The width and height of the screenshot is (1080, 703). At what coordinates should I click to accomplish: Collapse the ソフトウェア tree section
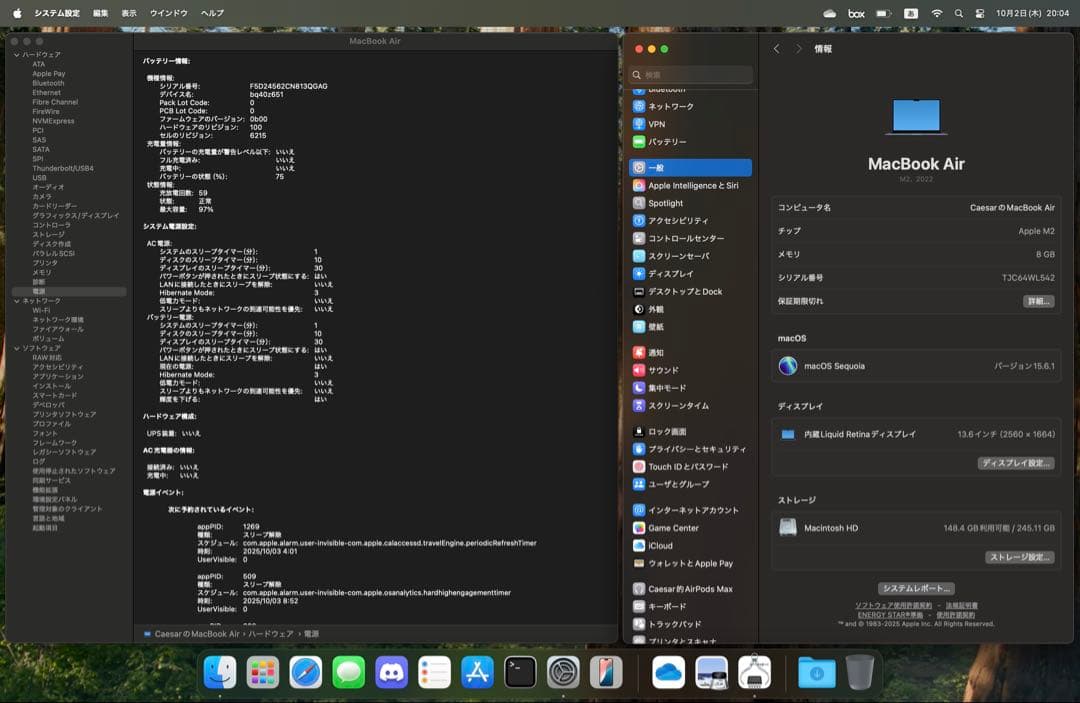tap(17, 348)
